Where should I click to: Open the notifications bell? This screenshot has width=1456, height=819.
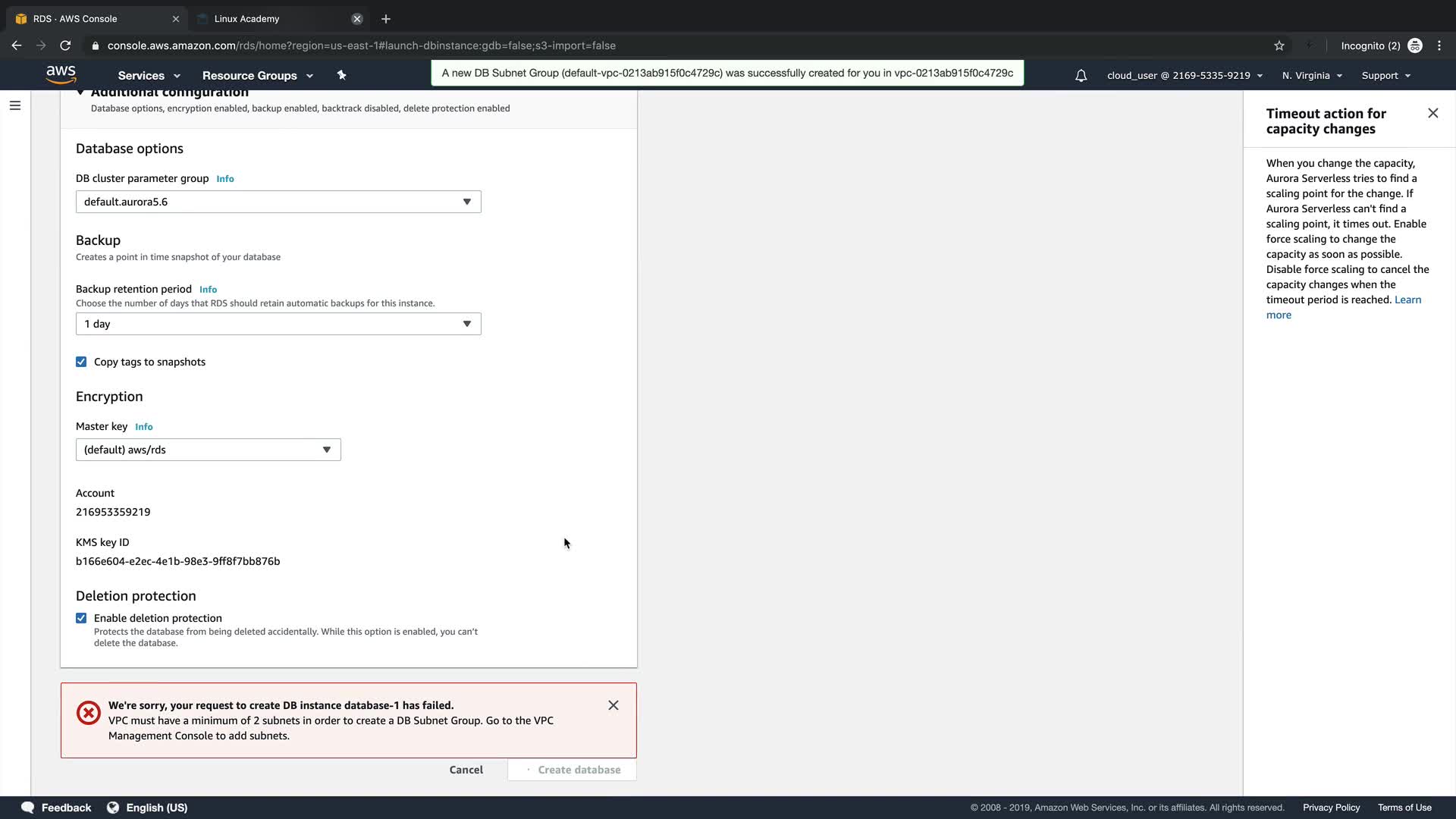coord(1081,76)
